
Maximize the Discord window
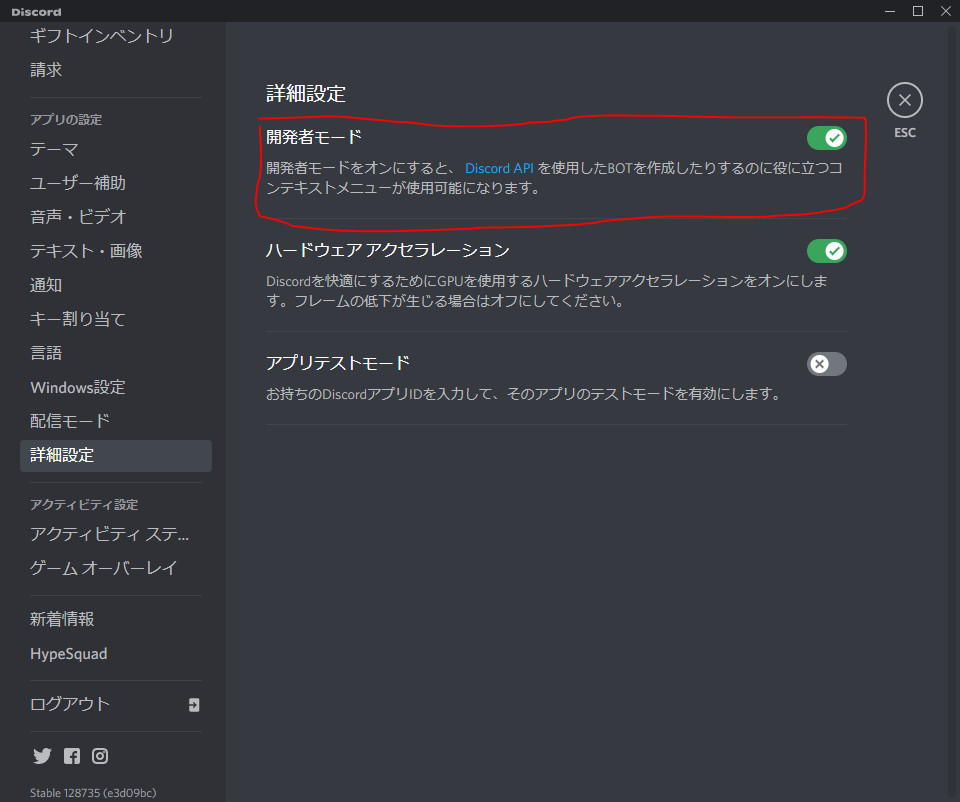coord(918,11)
